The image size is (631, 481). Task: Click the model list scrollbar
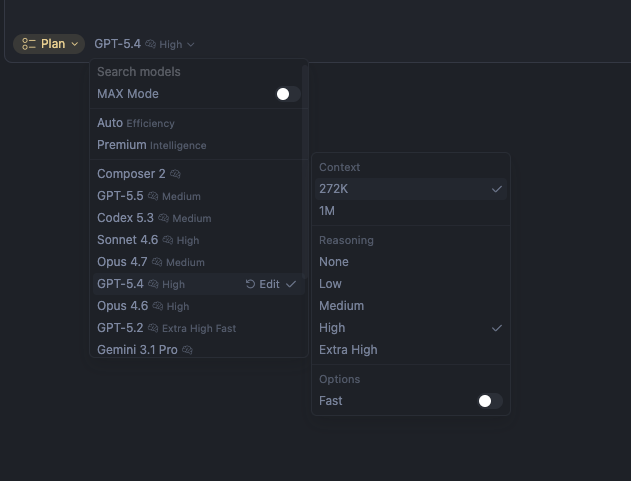tap(305, 172)
